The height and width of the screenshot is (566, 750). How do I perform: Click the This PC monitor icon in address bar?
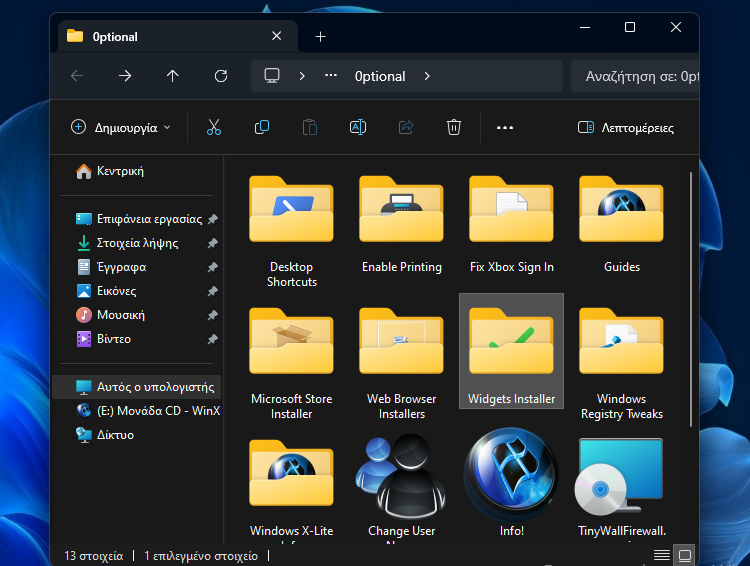click(272, 76)
